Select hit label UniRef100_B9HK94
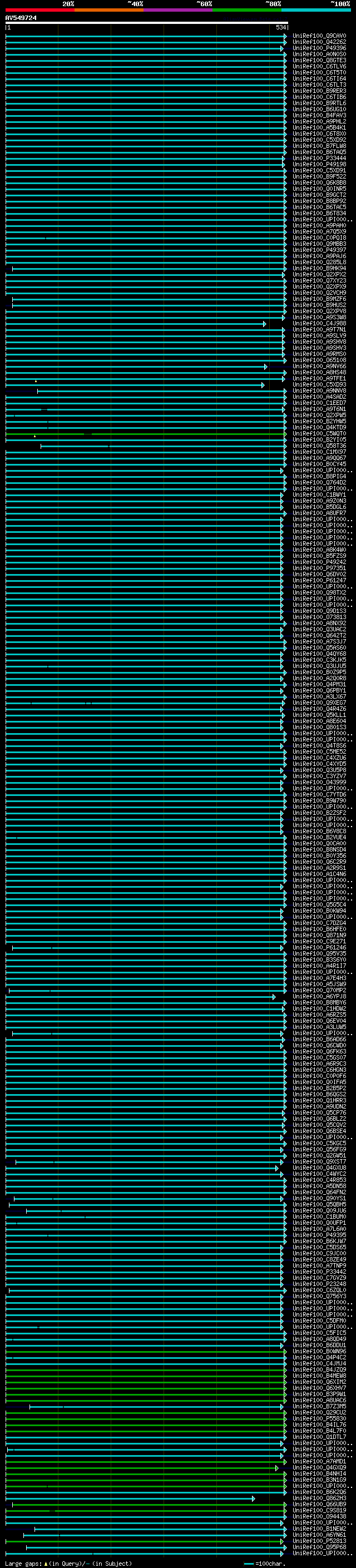The image size is (356, 1568). tap(319, 268)
